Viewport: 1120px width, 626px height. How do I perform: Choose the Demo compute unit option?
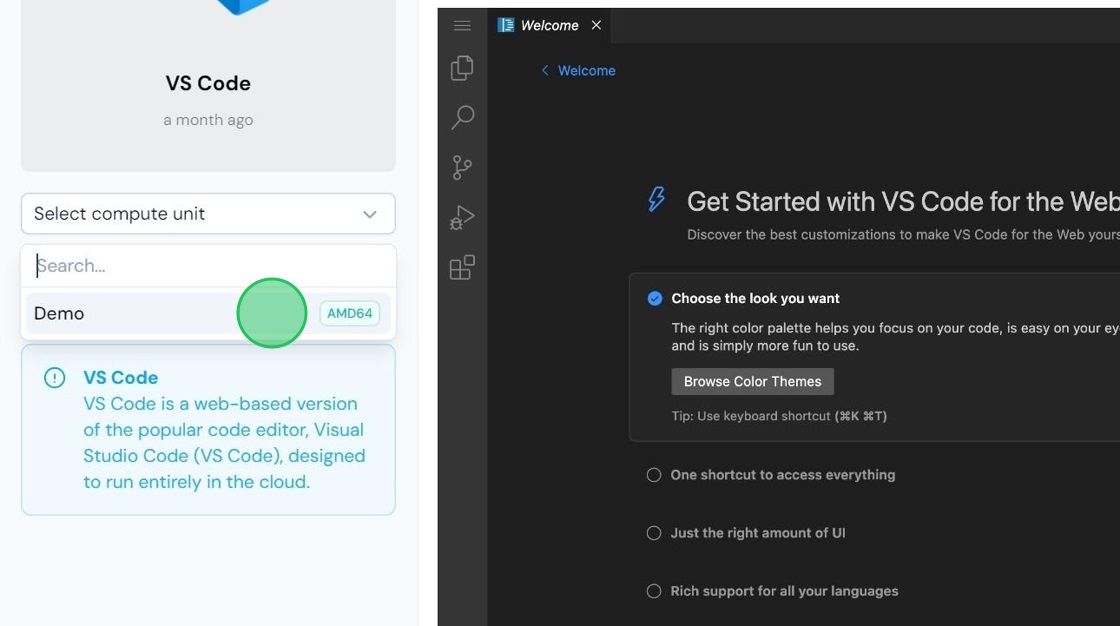(208, 313)
